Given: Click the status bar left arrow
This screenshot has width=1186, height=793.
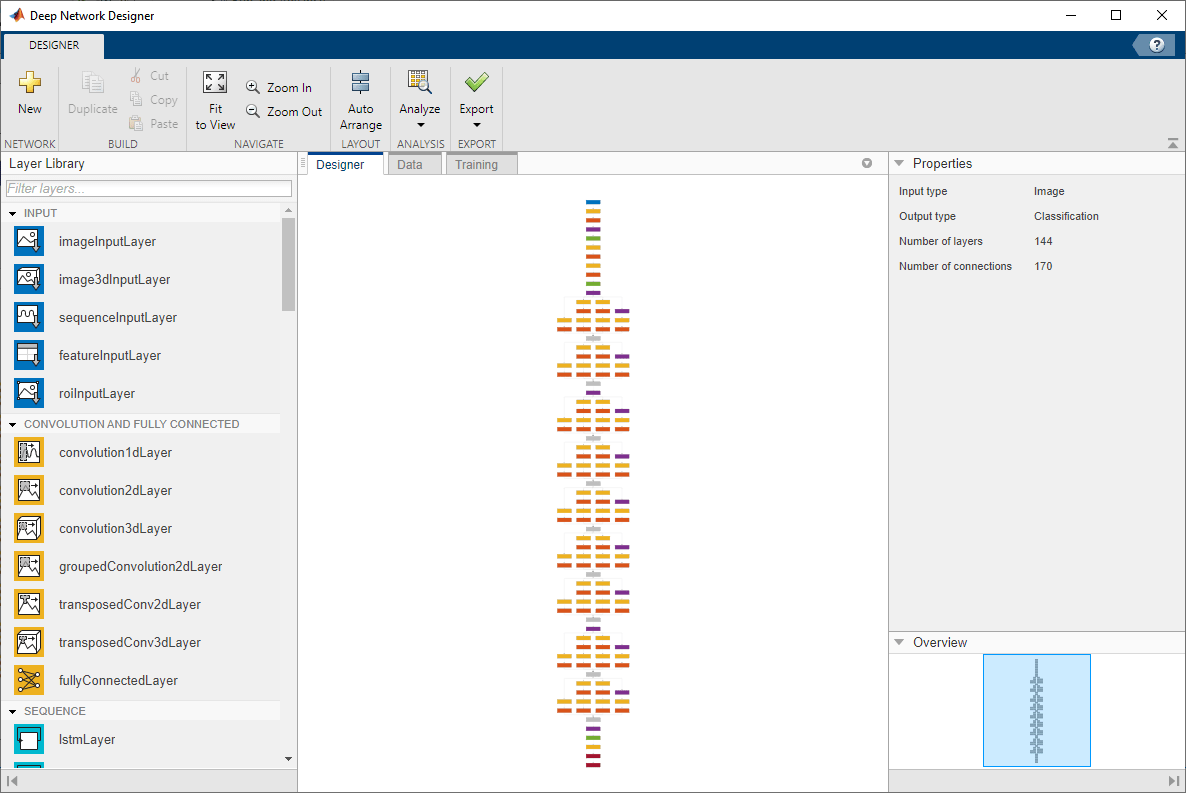Looking at the screenshot, I should (x=12, y=781).
